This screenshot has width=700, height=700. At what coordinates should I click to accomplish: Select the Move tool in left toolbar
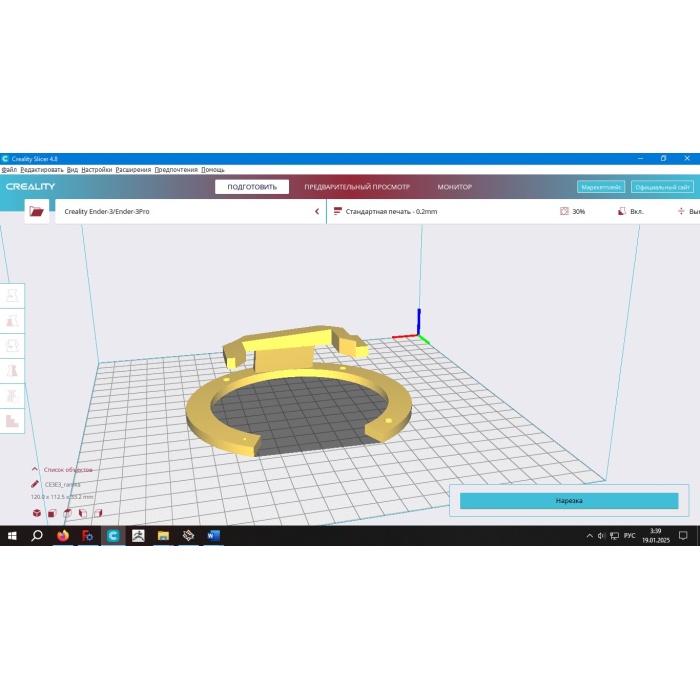click(x=12, y=296)
